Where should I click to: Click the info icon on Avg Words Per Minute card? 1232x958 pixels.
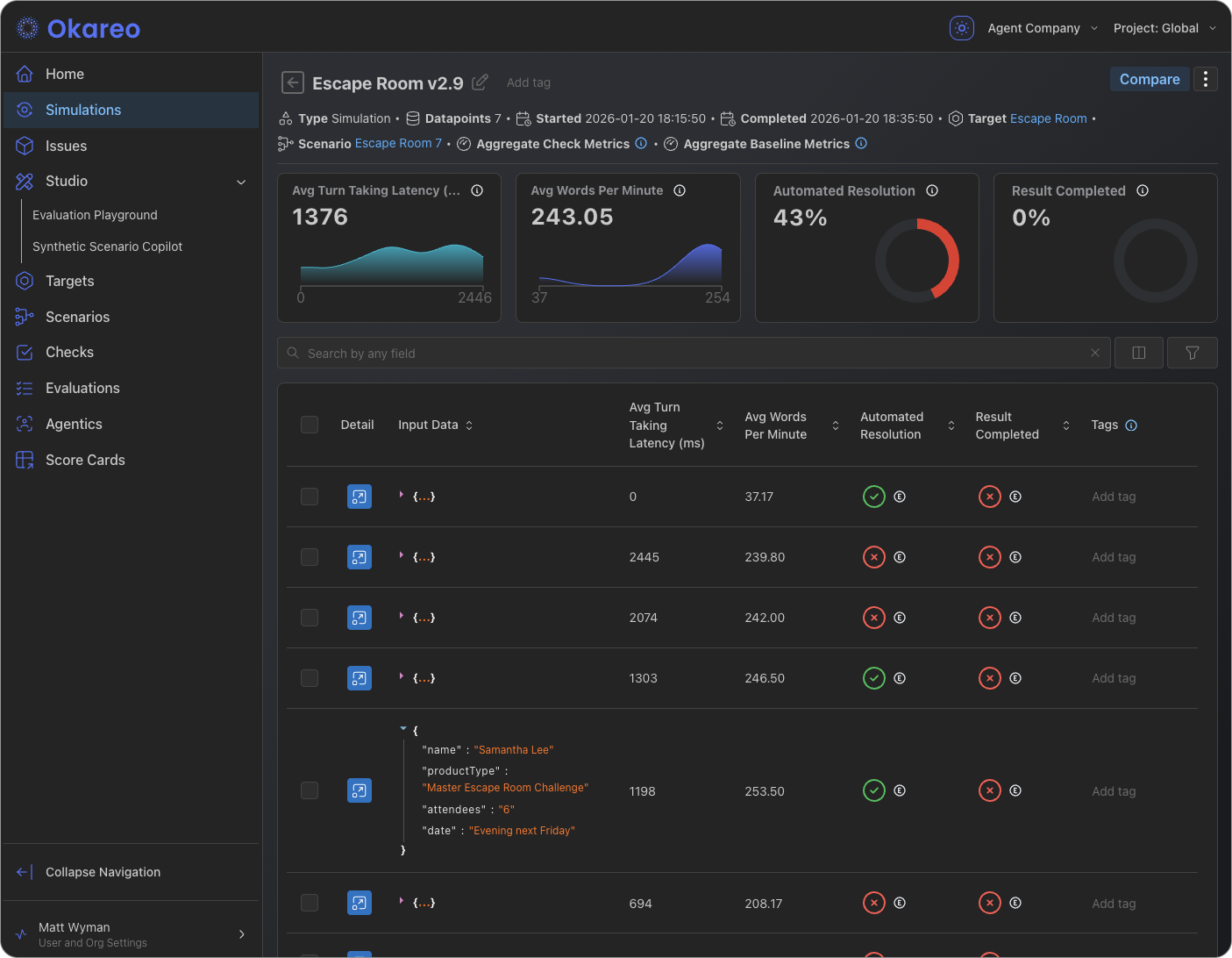pyautogui.click(x=680, y=190)
